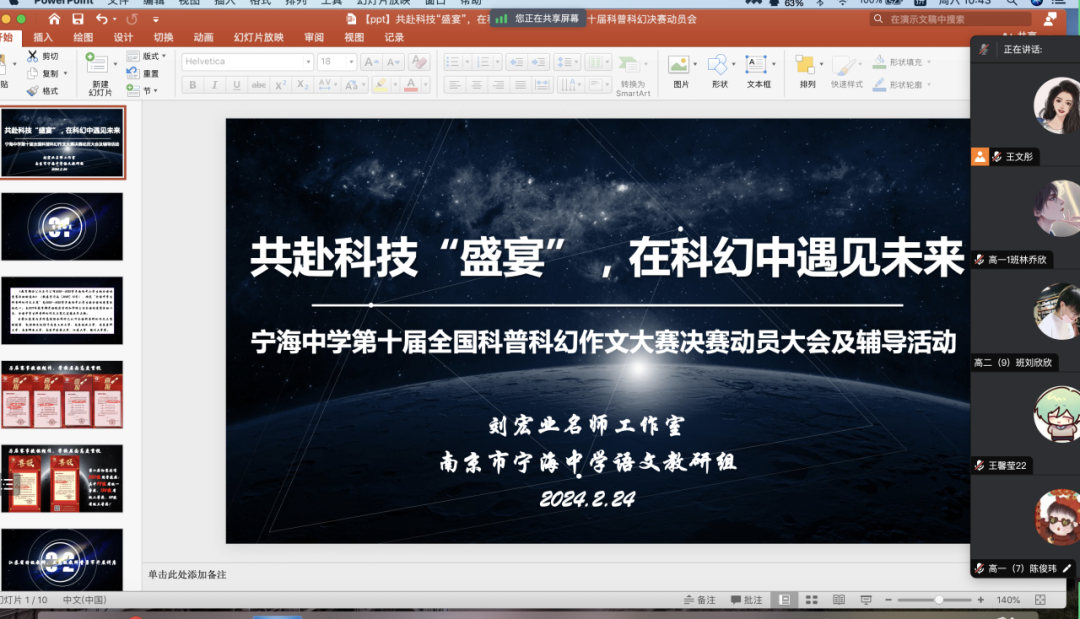
Task: Toggle the Comments (批注) pane
Action: point(747,600)
